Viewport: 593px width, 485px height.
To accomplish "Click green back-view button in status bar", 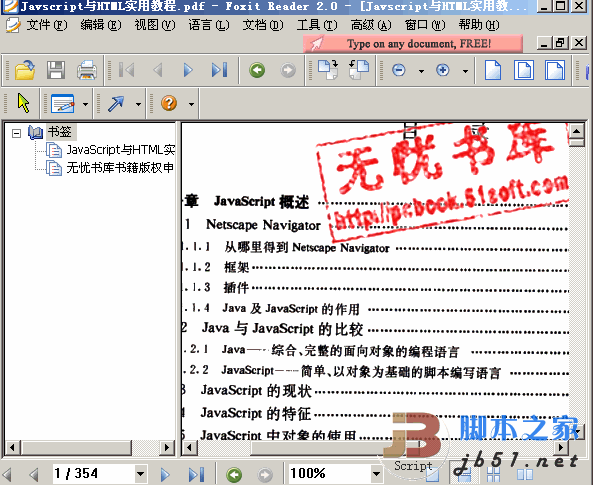I will click(234, 474).
